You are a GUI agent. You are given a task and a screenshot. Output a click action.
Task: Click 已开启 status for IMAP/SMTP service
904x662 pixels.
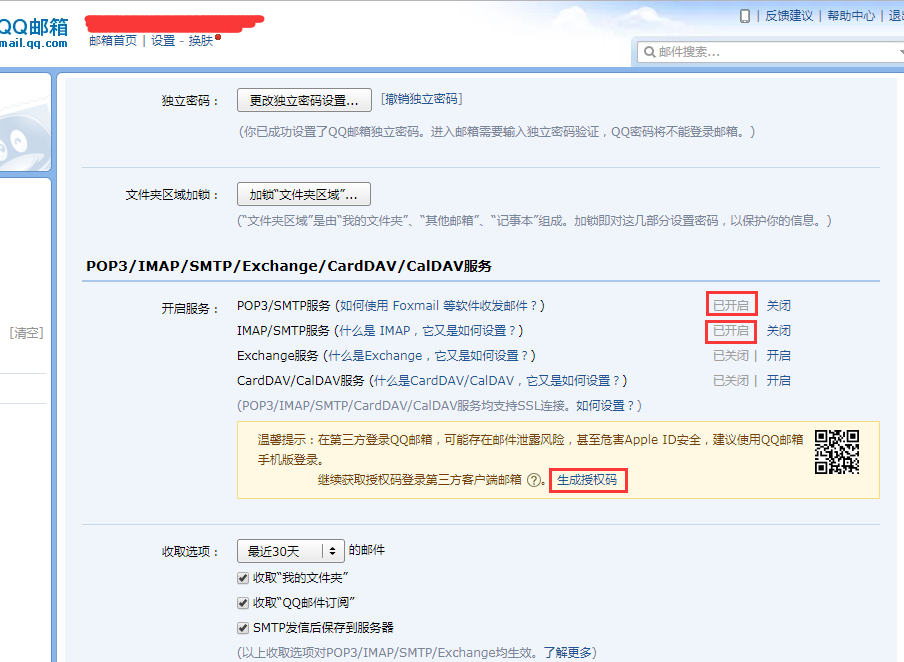click(x=731, y=330)
